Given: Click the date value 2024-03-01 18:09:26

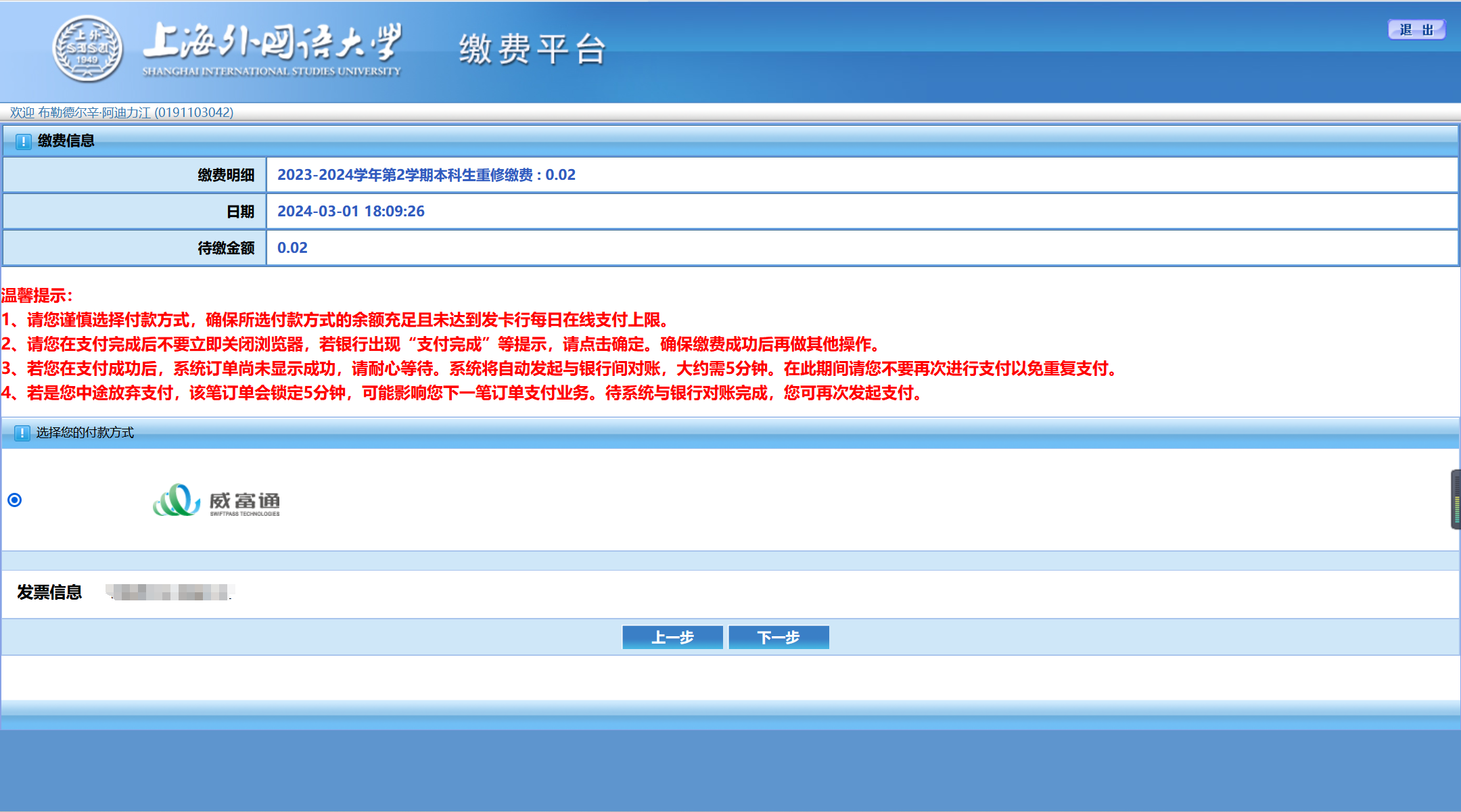Looking at the screenshot, I should click(350, 212).
